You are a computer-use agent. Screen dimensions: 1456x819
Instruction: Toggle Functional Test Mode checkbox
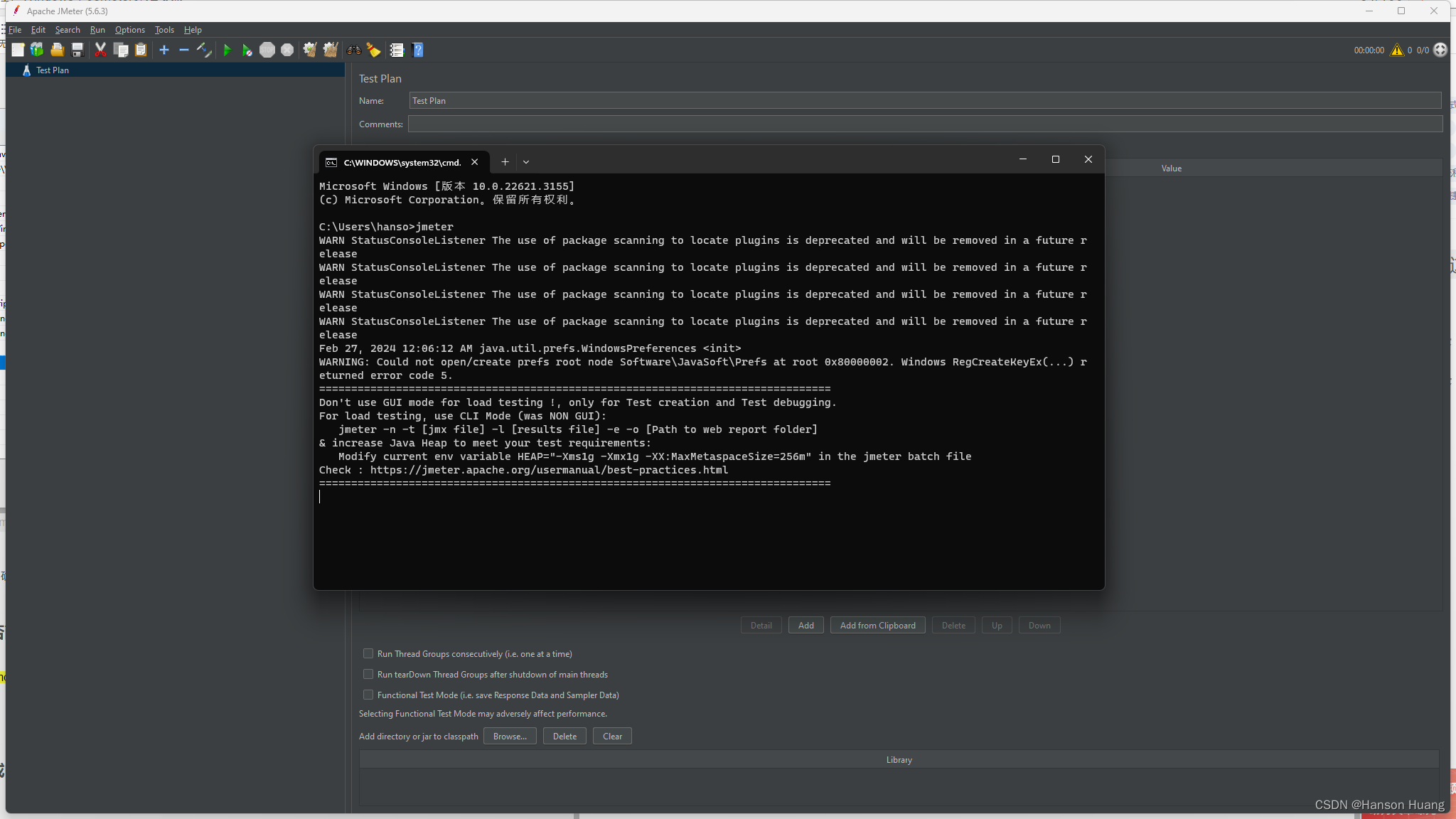click(368, 694)
